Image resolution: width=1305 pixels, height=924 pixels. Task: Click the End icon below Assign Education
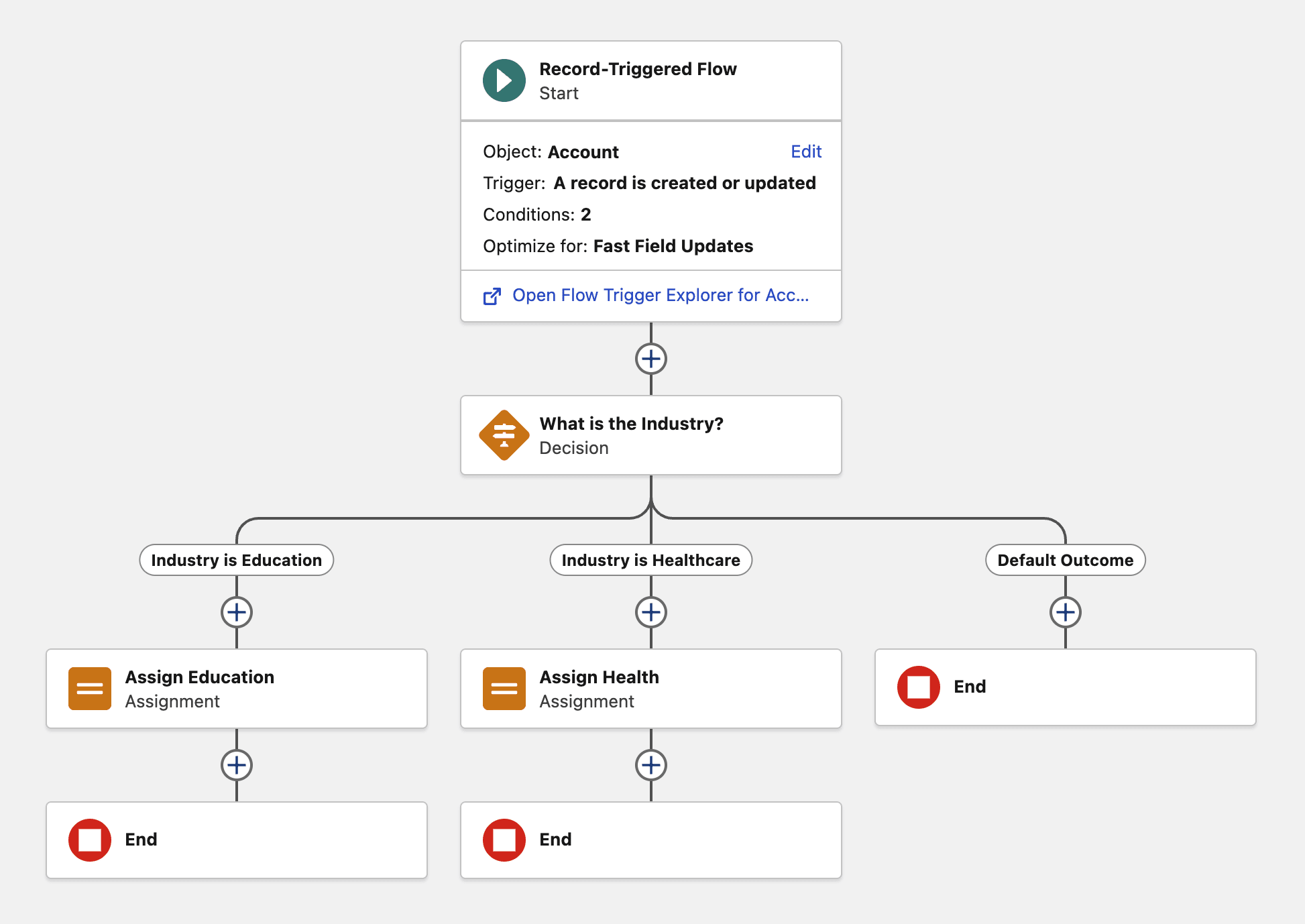coord(90,840)
